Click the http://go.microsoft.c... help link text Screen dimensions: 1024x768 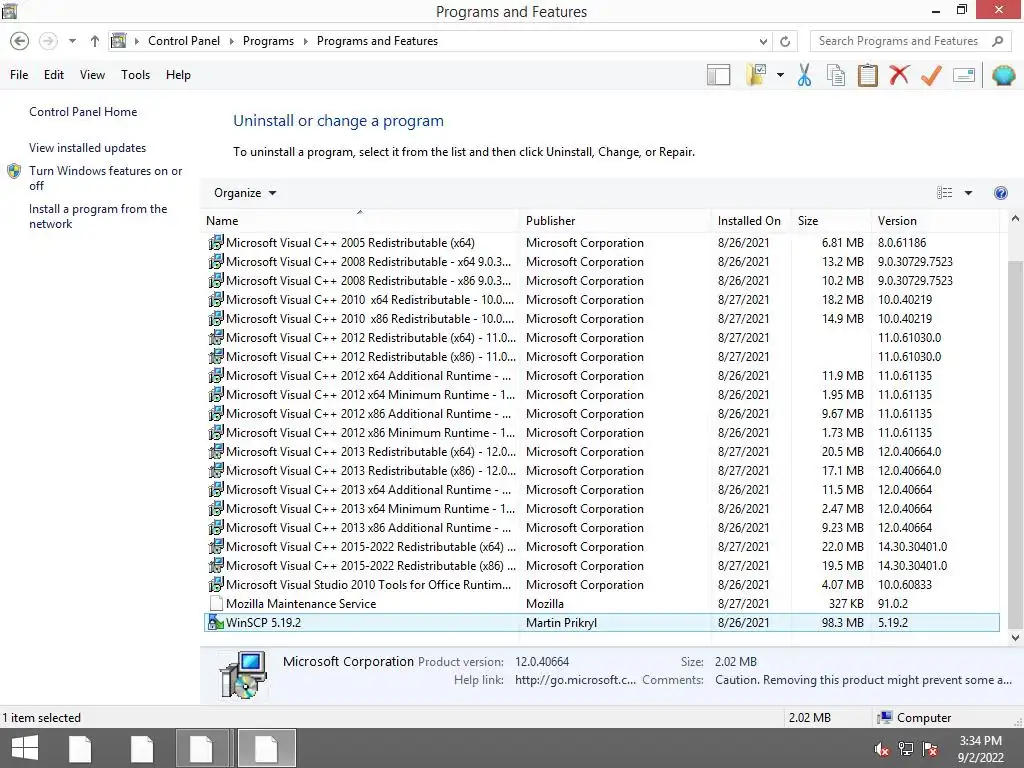pos(575,680)
